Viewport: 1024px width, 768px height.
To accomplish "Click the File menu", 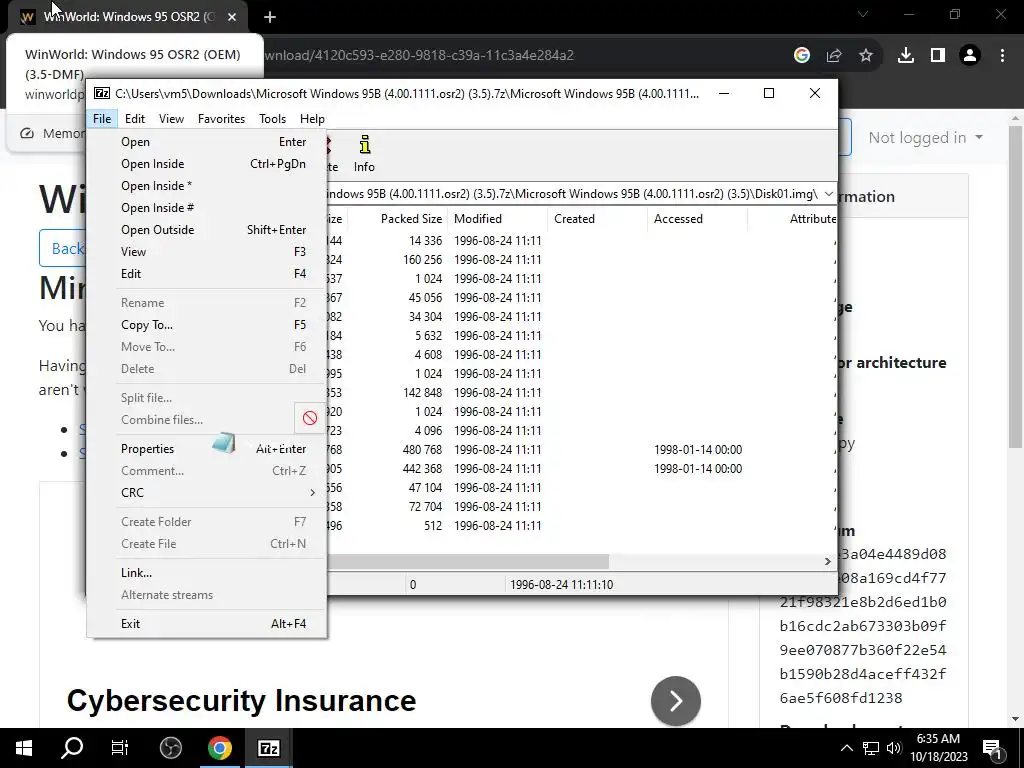I will 102,119.
